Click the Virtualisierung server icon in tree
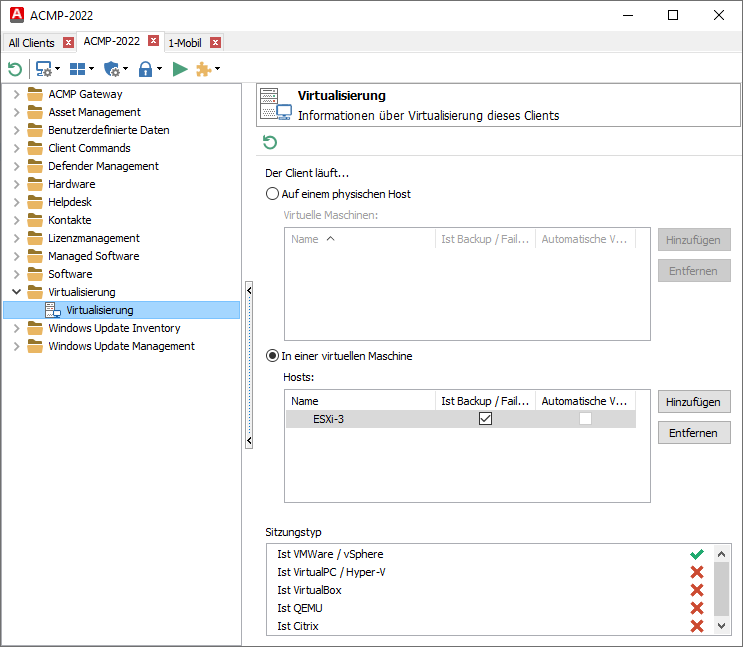The height and width of the screenshot is (647, 743). (x=53, y=310)
